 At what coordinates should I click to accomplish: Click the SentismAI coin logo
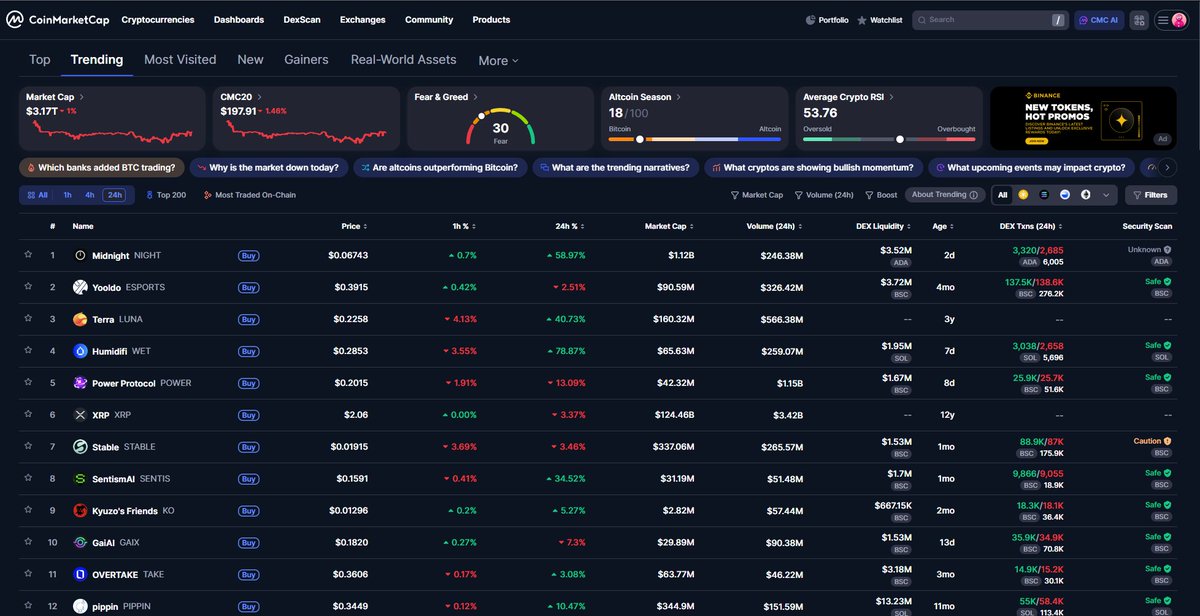point(80,479)
